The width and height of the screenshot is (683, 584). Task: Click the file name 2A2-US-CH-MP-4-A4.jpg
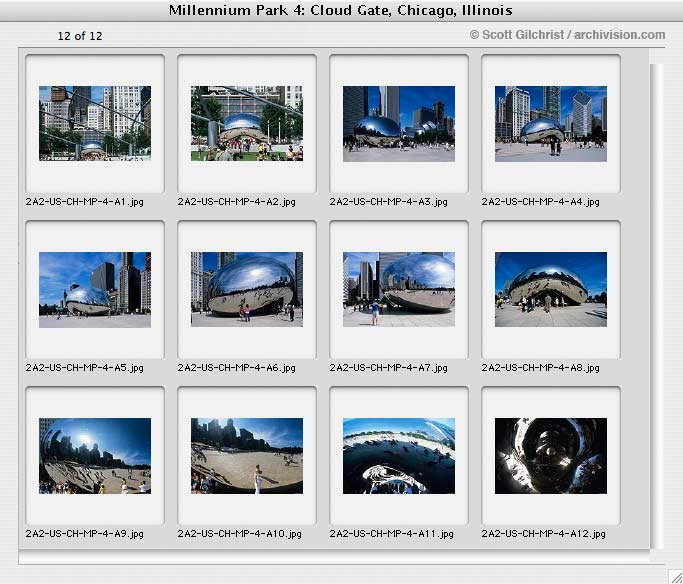(x=541, y=202)
